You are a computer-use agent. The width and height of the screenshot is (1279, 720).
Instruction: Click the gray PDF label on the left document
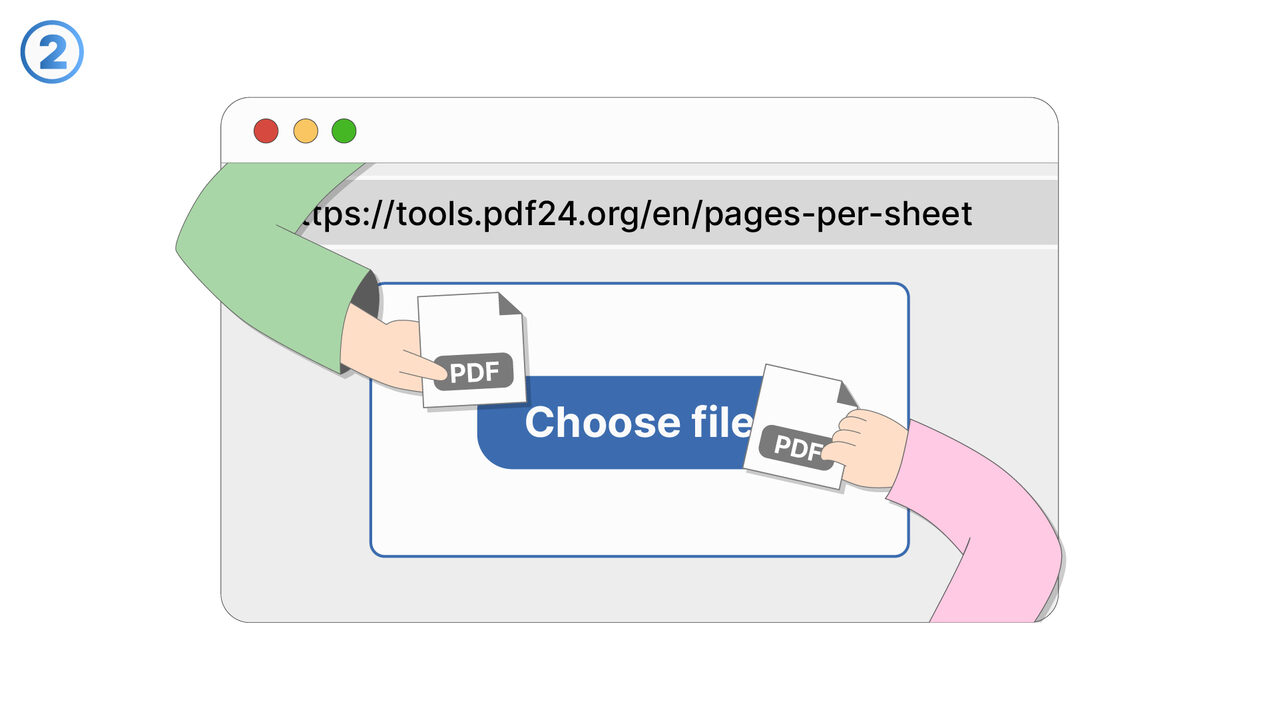tap(474, 372)
